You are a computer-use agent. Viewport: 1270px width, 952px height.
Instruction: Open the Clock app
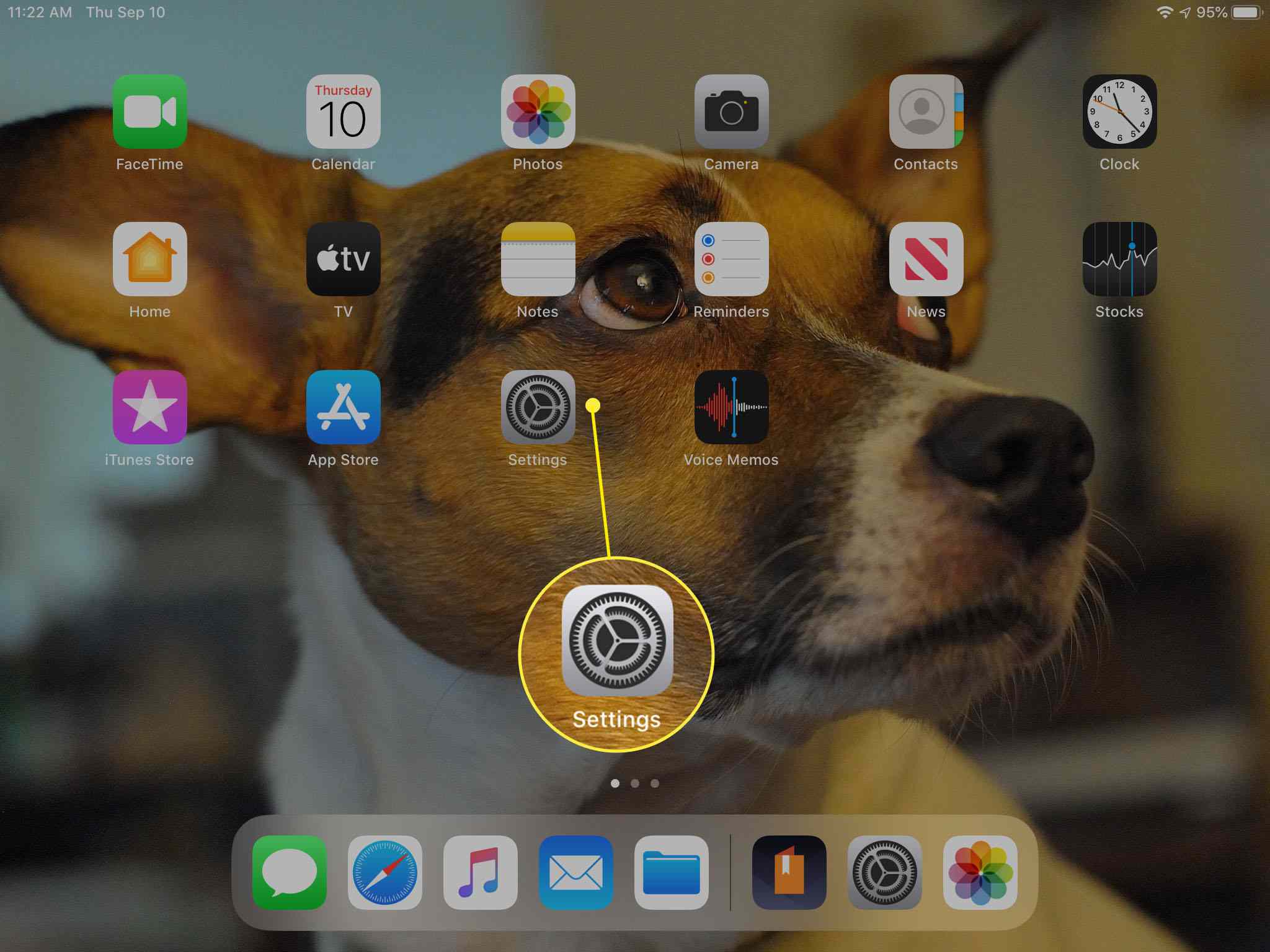coord(1119,112)
